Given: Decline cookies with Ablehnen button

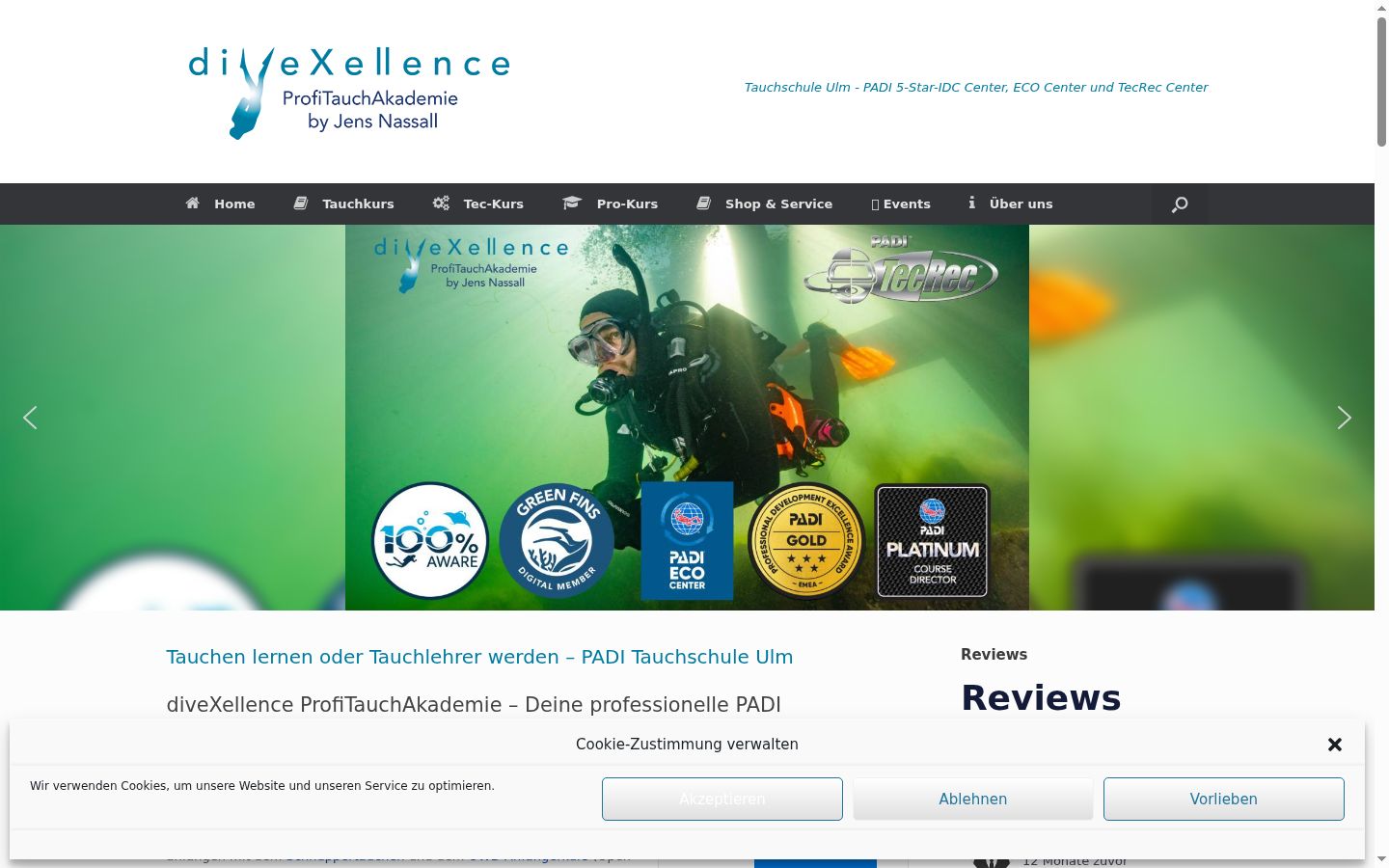Looking at the screenshot, I should pos(973,800).
